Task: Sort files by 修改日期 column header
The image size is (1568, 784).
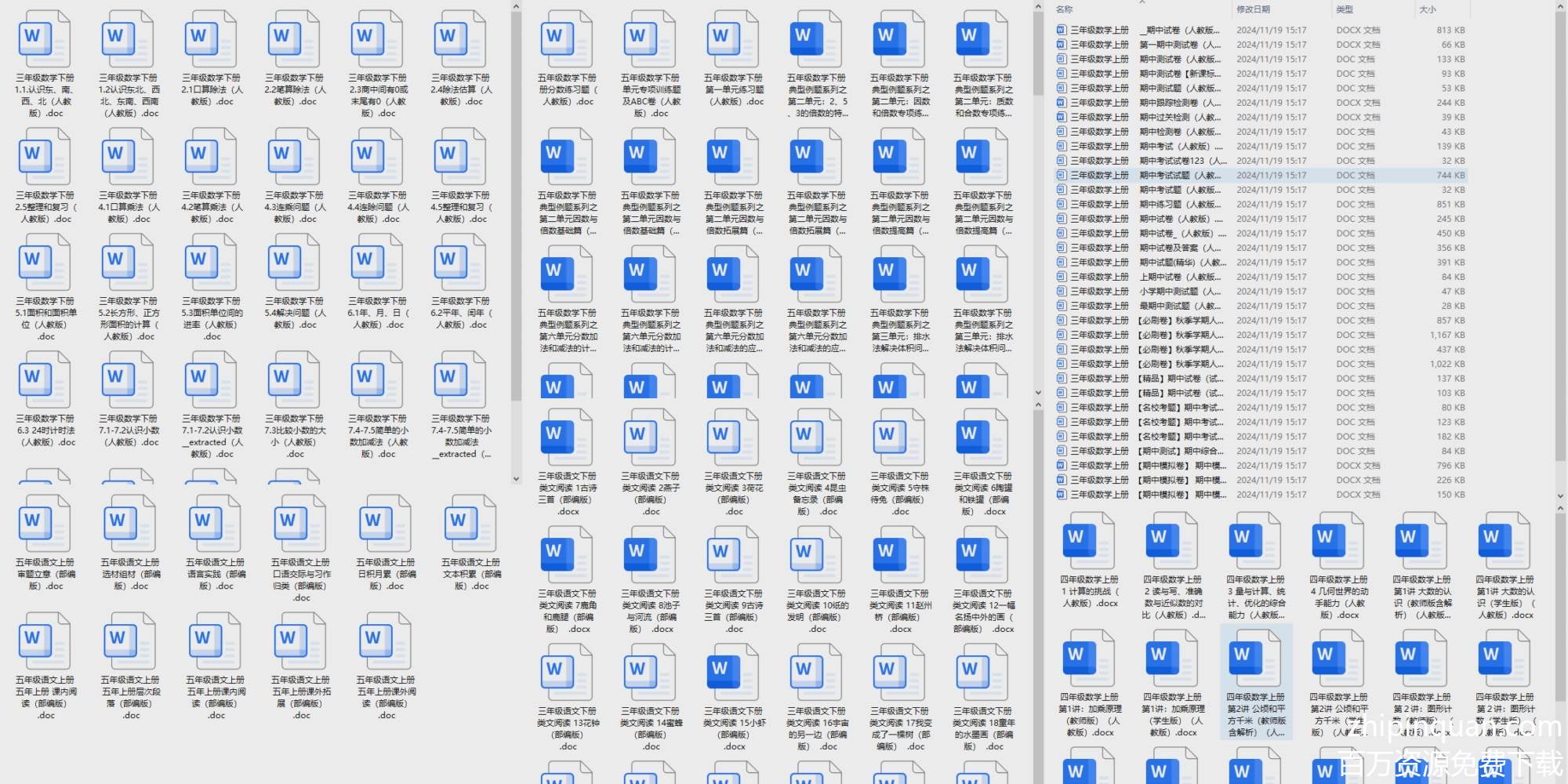Action: point(1253,9)
